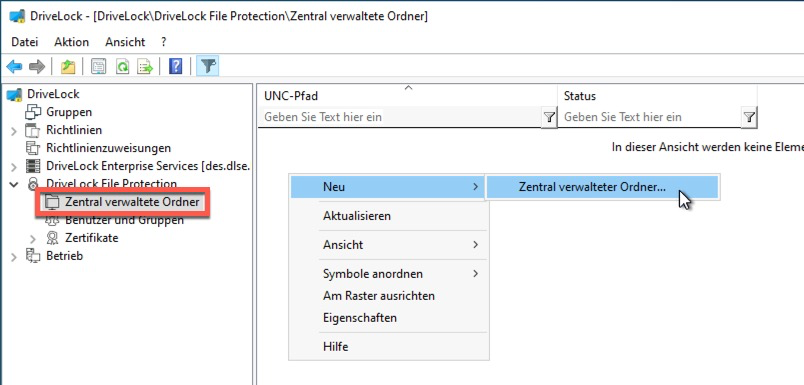Viewport: 804px width, 385px height.
Task: Open the Aktion menu in menu bar
Action: (71, 42)
